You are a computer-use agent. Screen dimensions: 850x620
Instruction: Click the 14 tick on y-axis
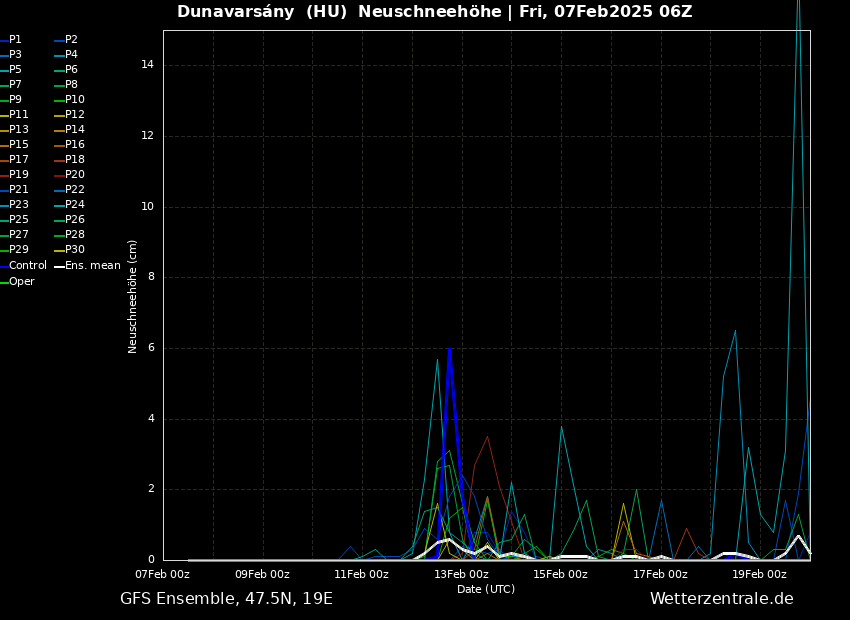point(147,65)
